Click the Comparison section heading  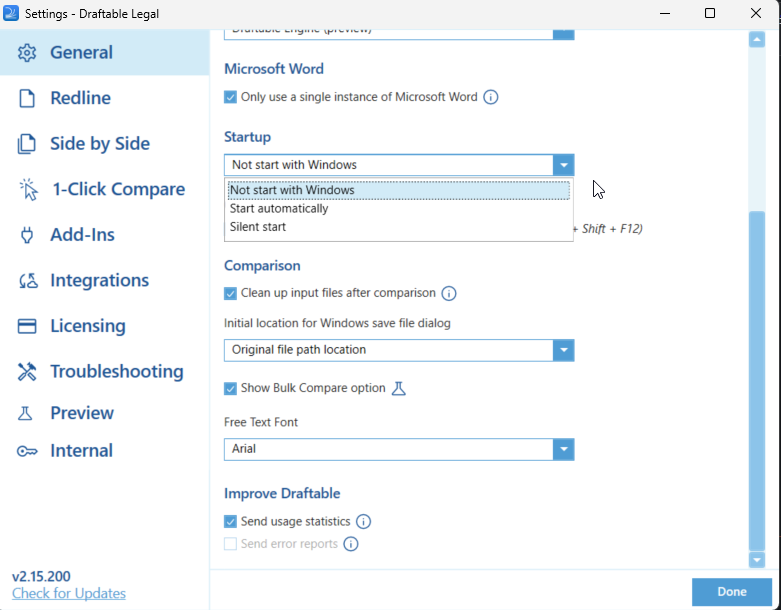[x=262, y=266]
